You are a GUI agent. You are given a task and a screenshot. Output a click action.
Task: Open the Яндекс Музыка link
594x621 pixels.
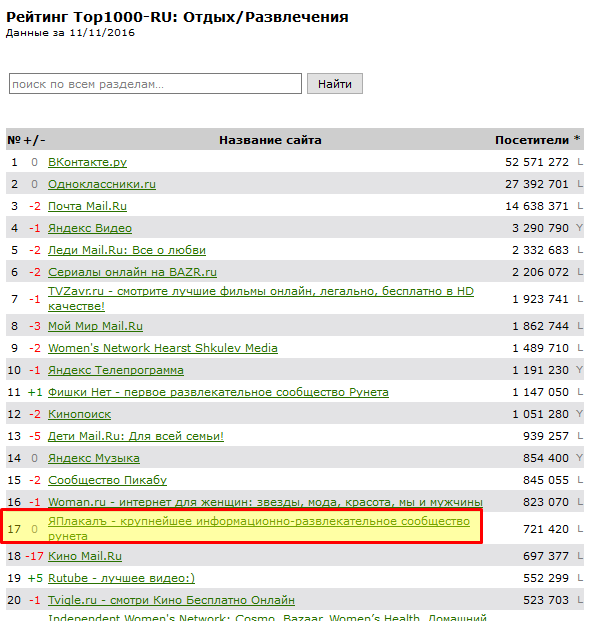(94, 458)
